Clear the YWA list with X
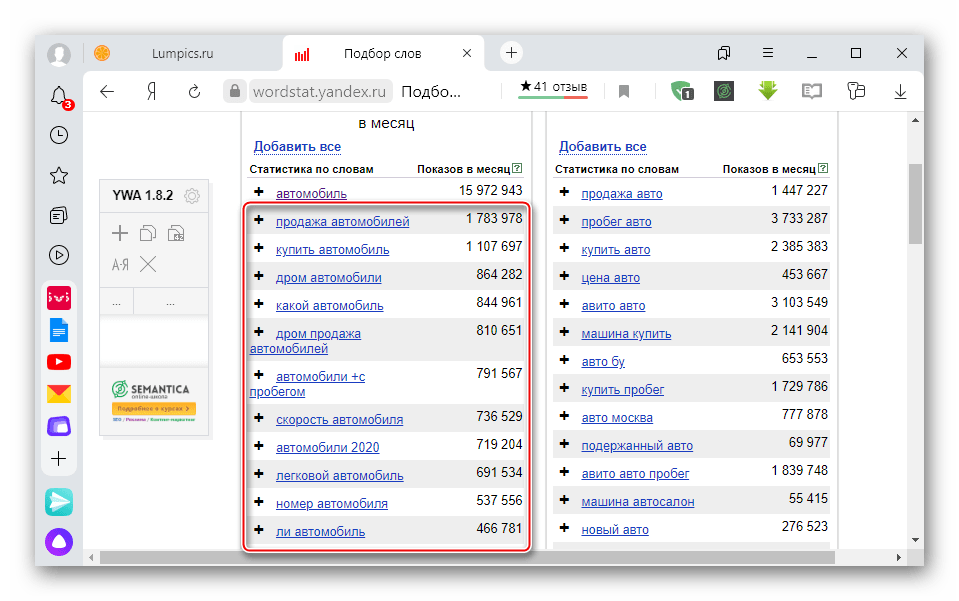This screenshot has height=601, width=959. (148, 264)
